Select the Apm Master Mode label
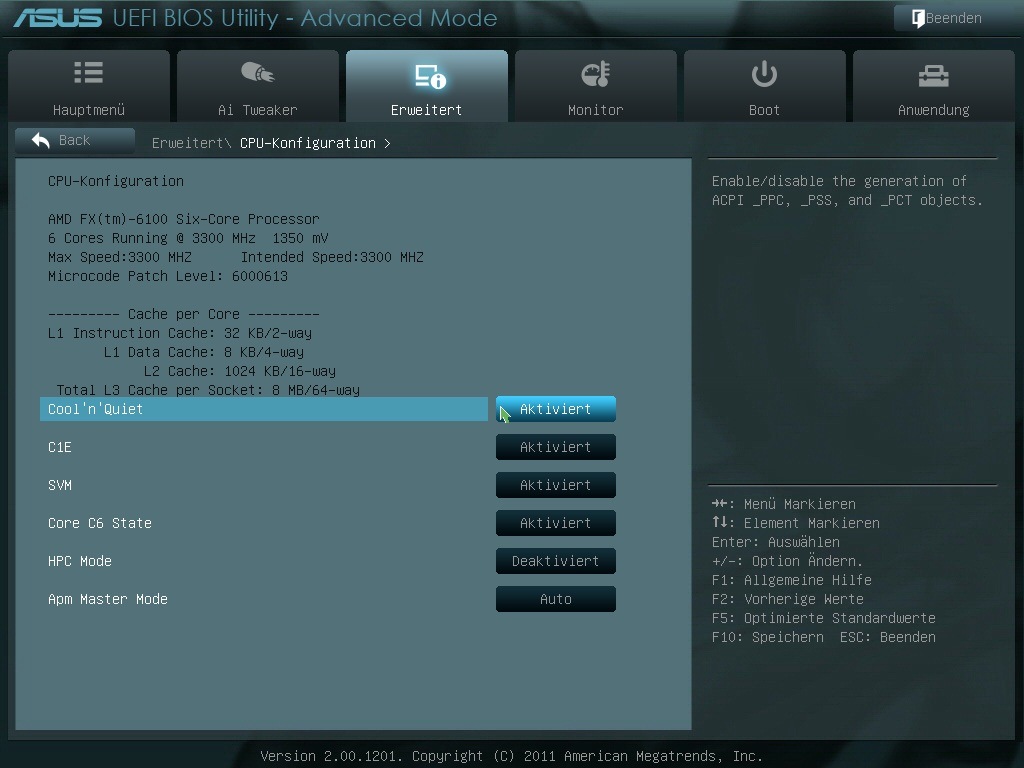 pyautogui.click(x=108, y=599)
